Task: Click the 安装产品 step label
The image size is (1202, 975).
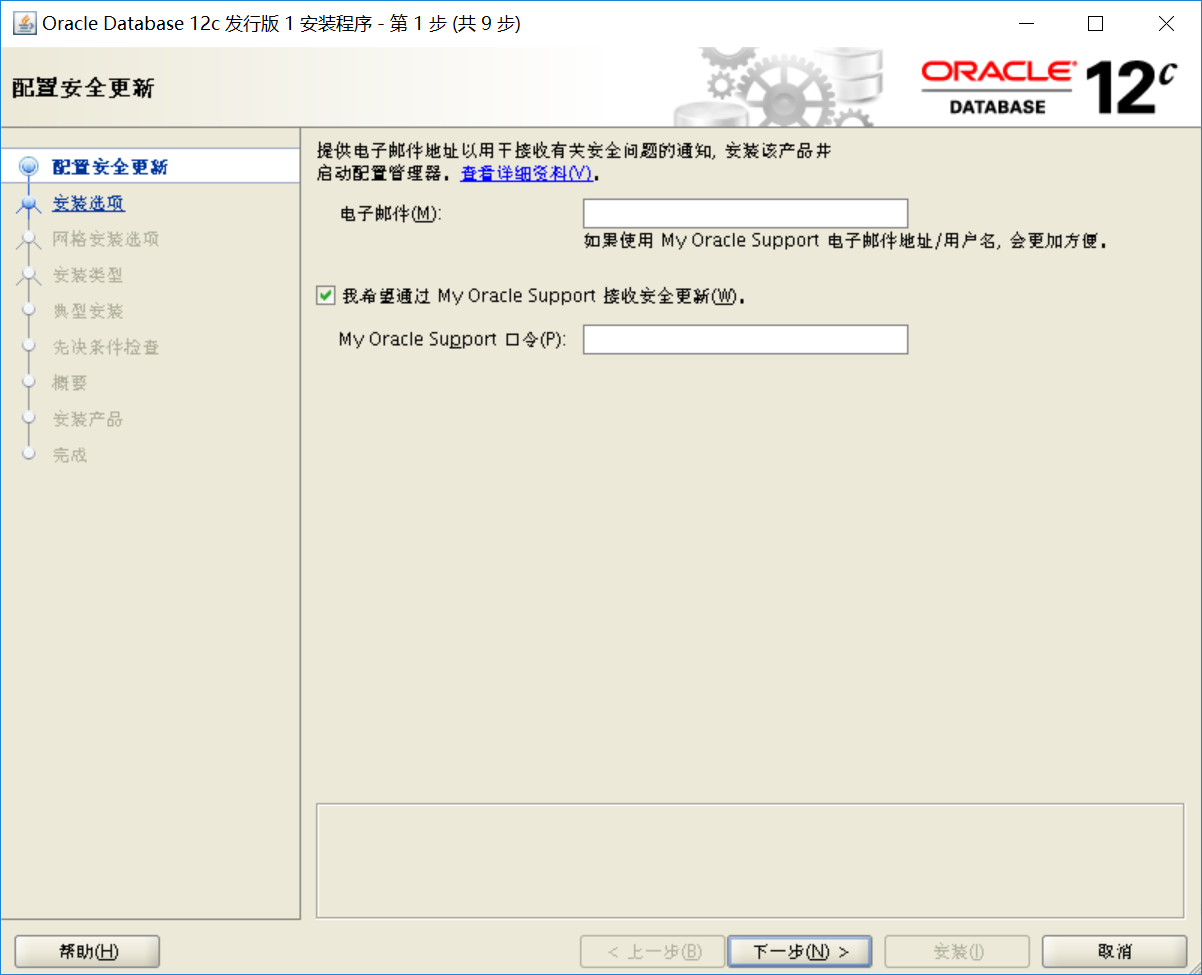Action: [88, 419]
